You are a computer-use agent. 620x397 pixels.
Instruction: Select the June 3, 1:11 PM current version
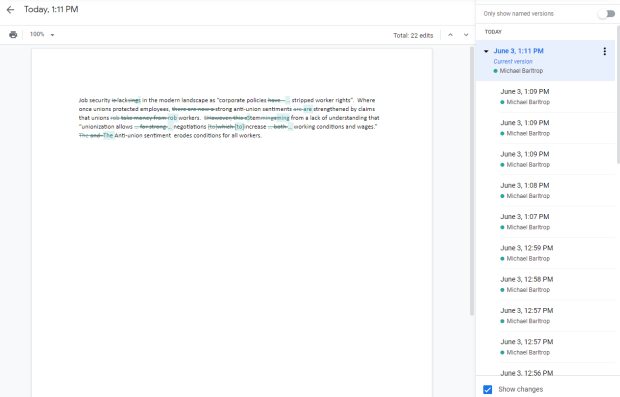click(x=545, y=60)
